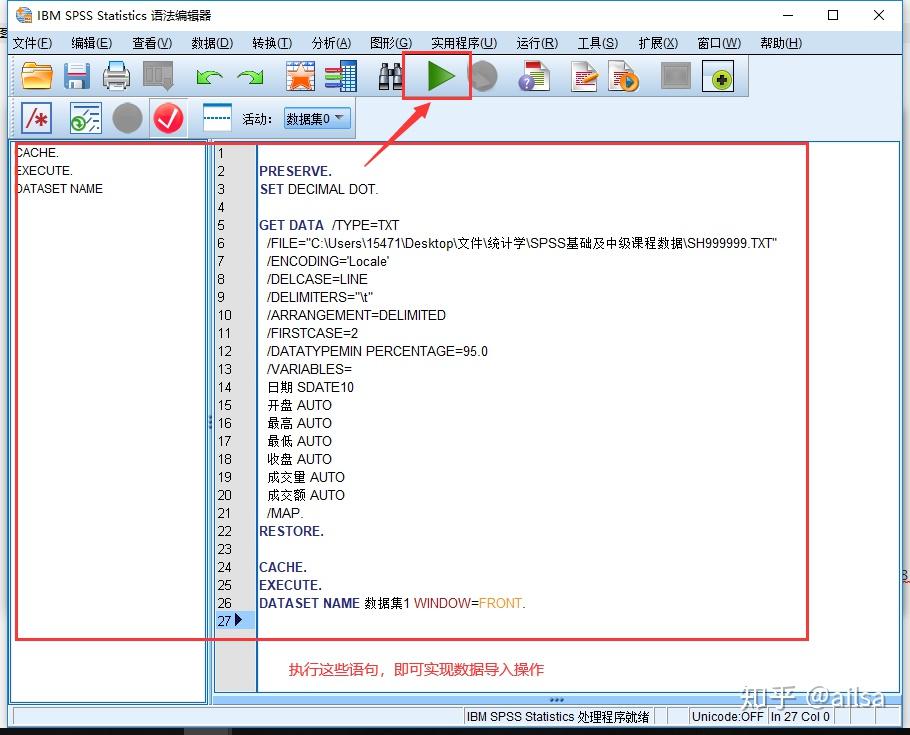Image resolution: width=910 pixels, height=735 pixels.
Task: Run selection with the green play button
Action: click(440, 76)
